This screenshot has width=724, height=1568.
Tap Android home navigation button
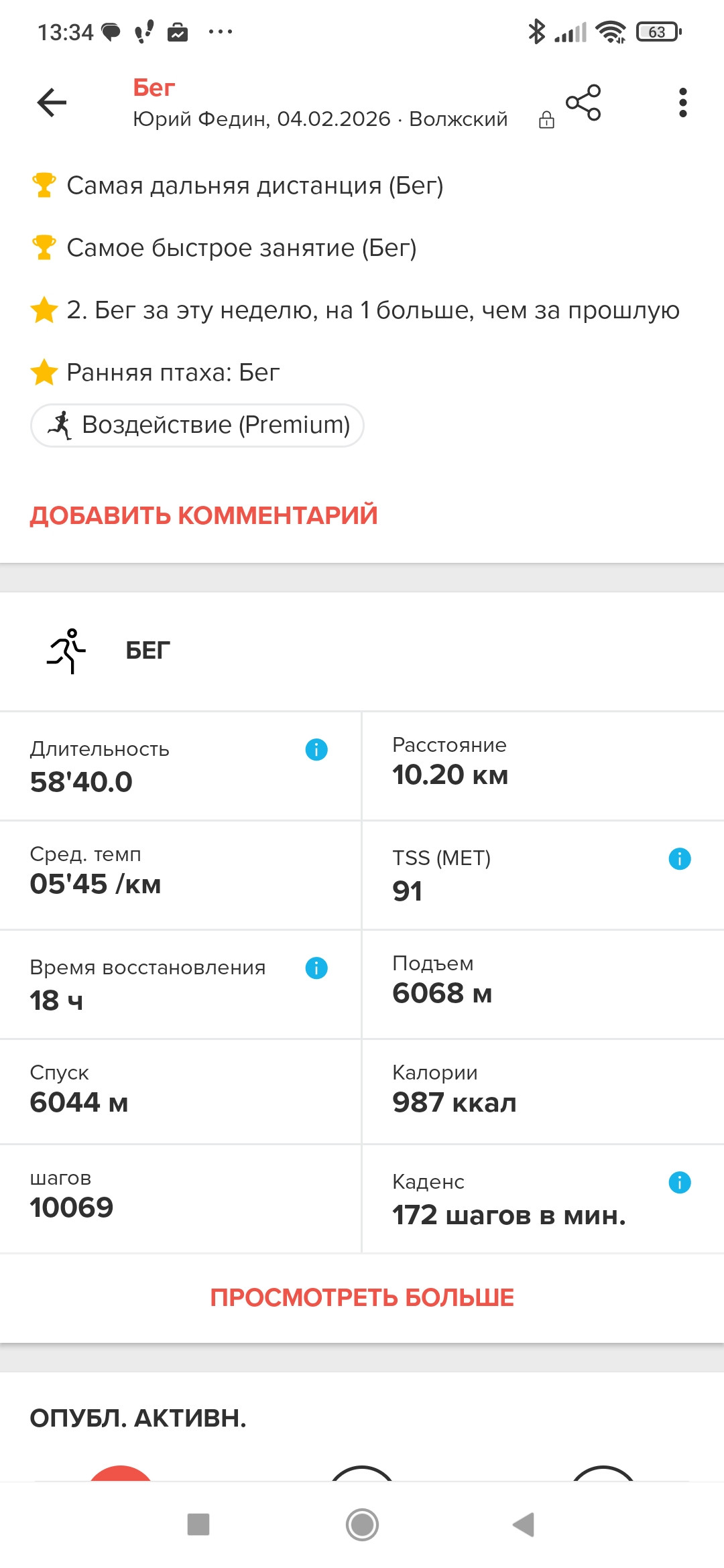(x=362, y=1524)
